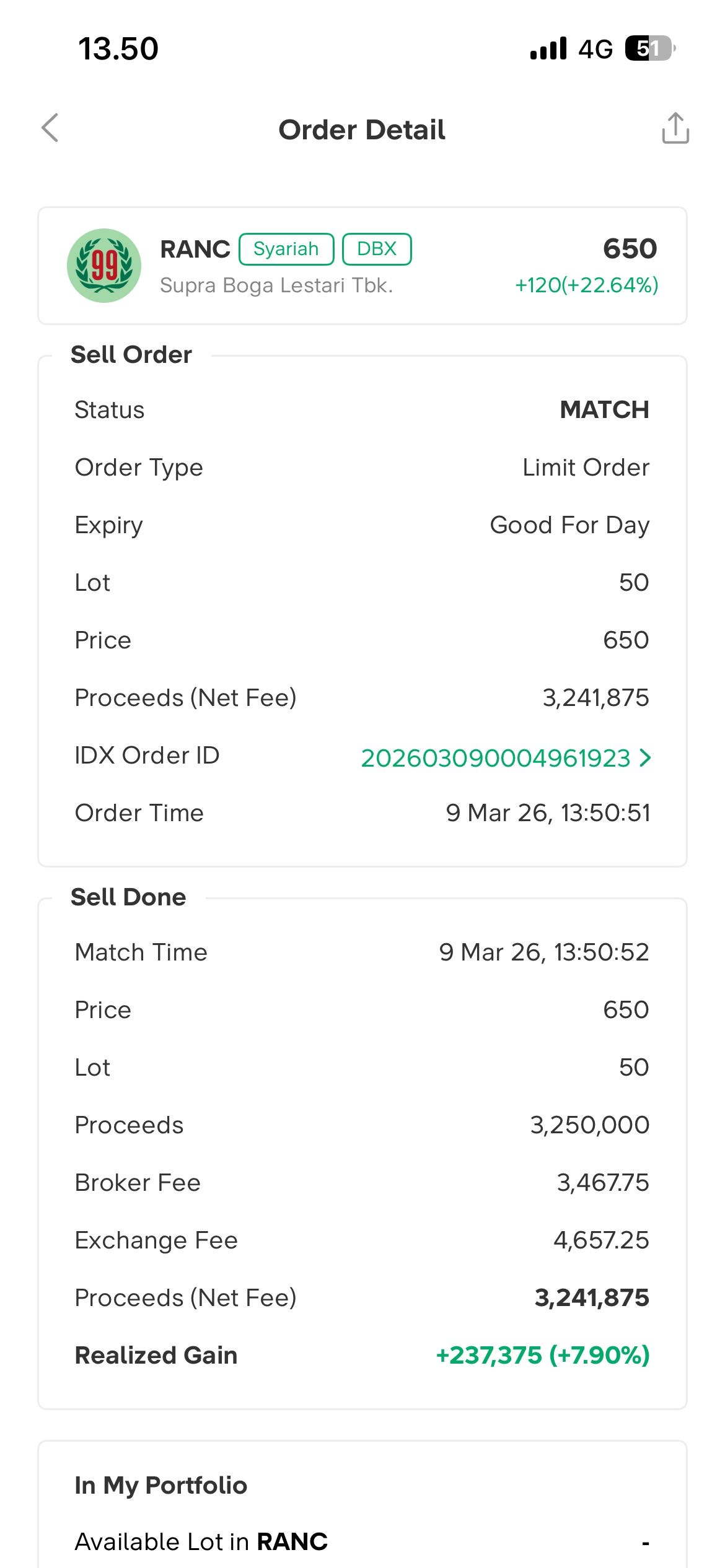Open IDX Order ID 202603090004961923 link
Image resolution: width=725 pixels, height=1568 pixels.
click(495, 758)
